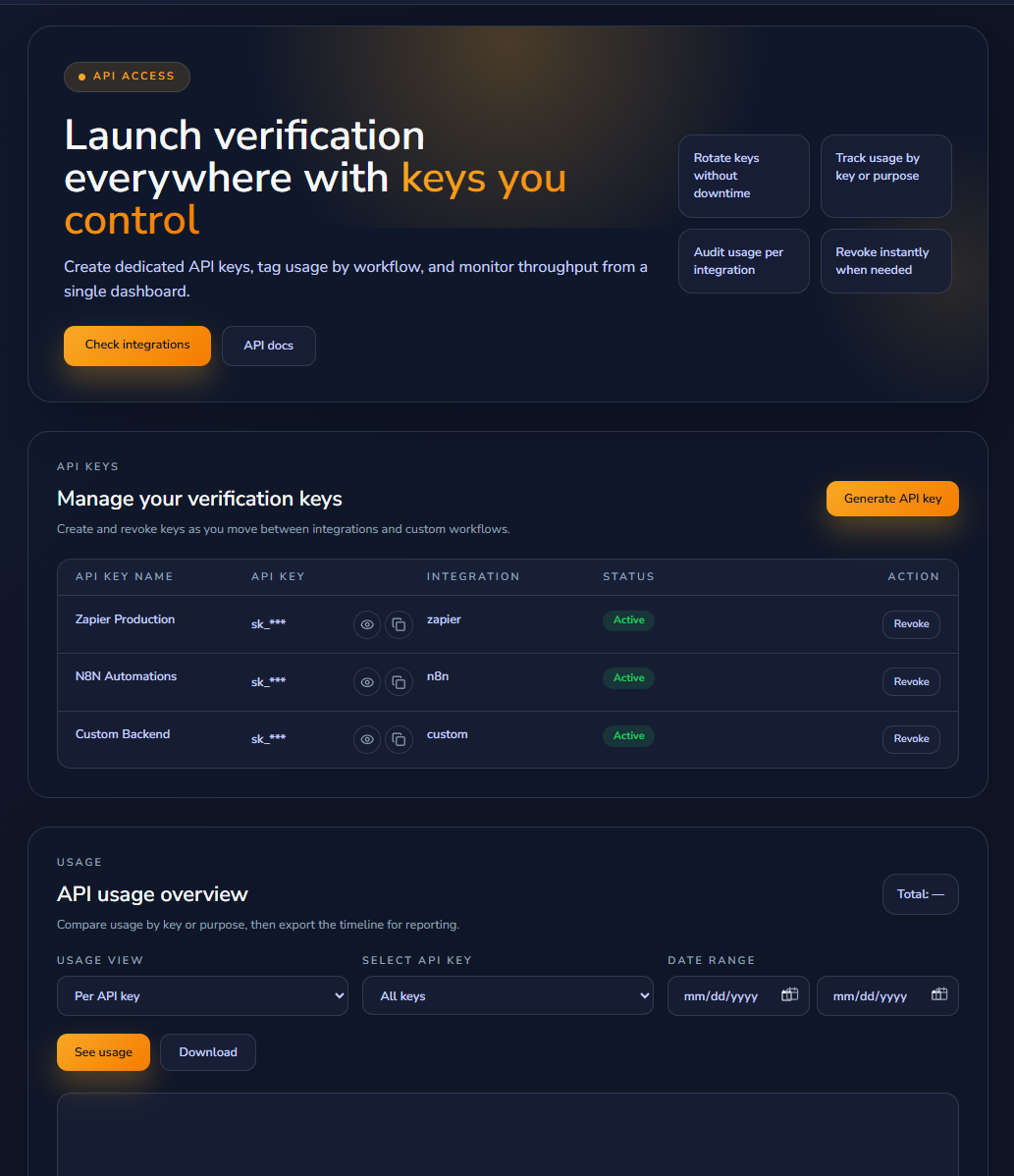Viewport: 1014px width, 1176px height.
Task: Copy the Zapier Production API key
Action: pyautogui.click(x=399, y=624)
